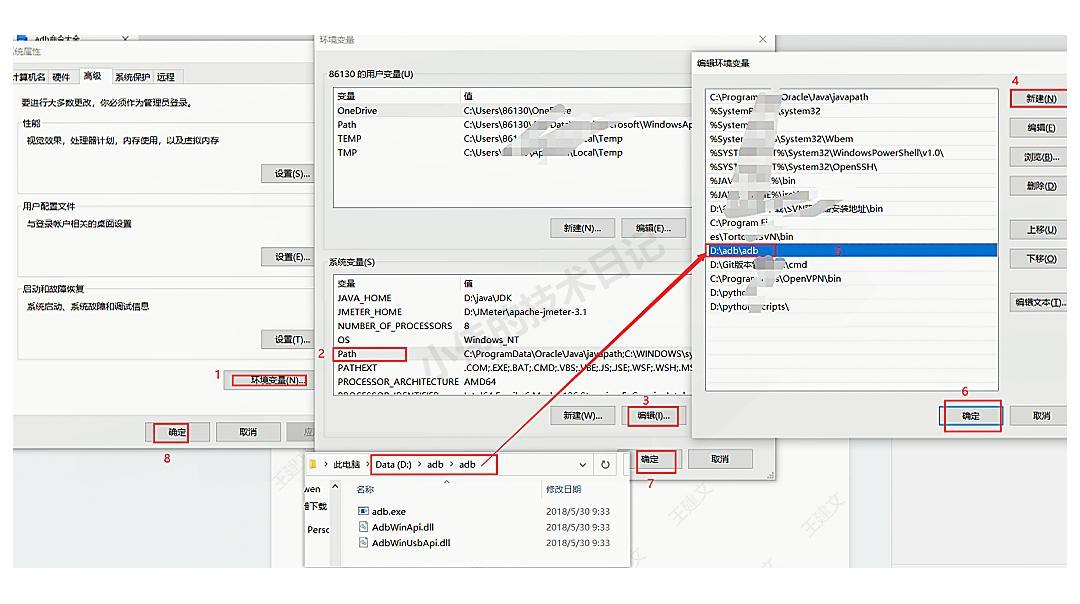The image size is (1080, 604).
Task: Select OneDrive row in user variables
Action: [512, 110]
